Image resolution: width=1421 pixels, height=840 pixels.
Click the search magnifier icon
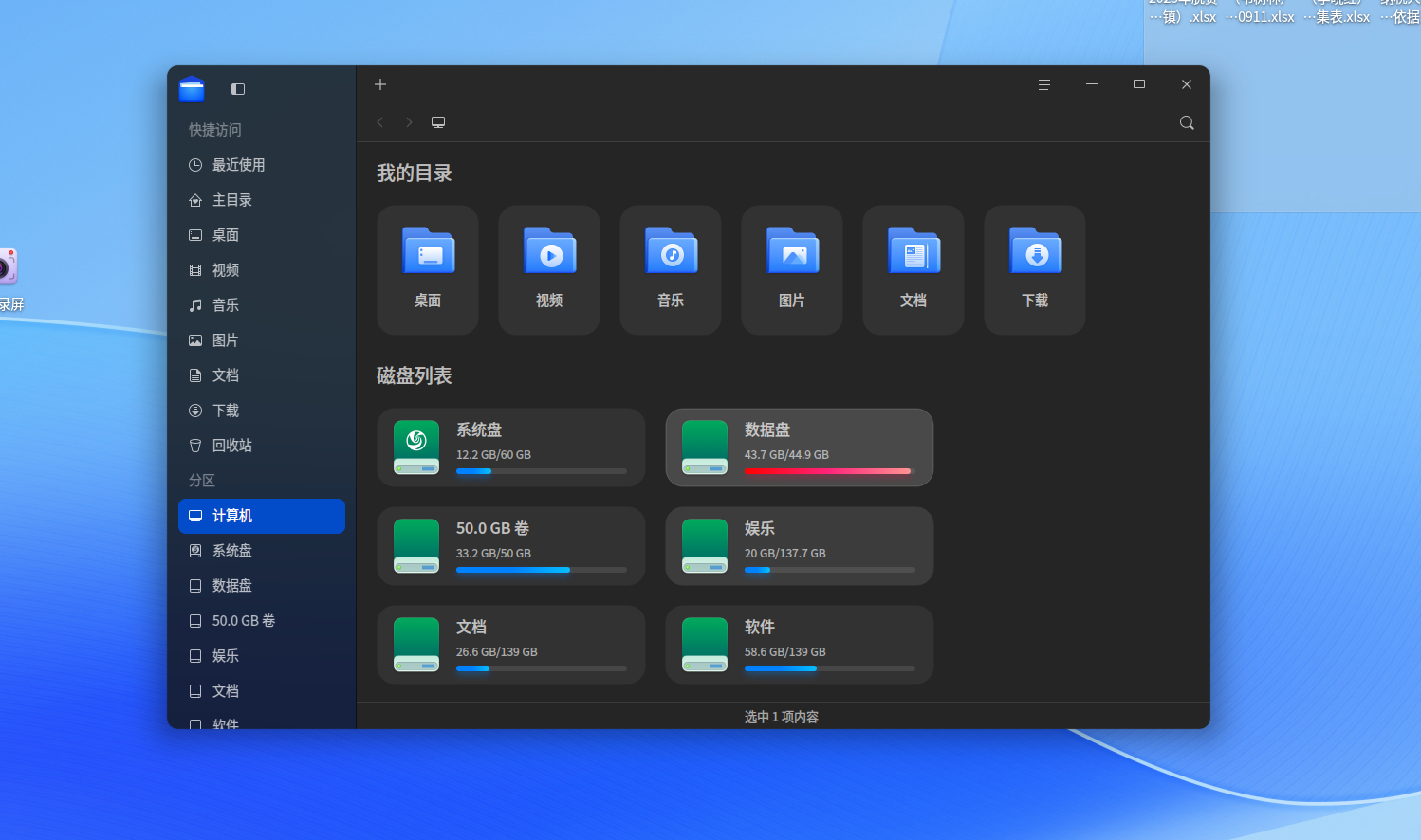coord(1187,122)
